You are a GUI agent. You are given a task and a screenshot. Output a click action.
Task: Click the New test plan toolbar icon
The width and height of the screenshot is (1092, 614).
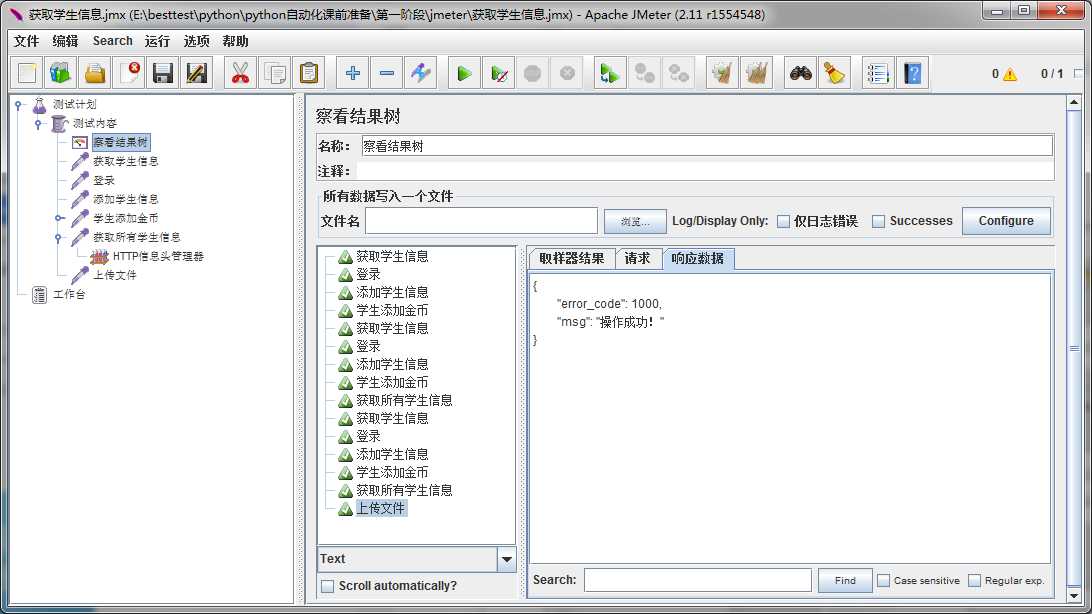tap(26, 73)
